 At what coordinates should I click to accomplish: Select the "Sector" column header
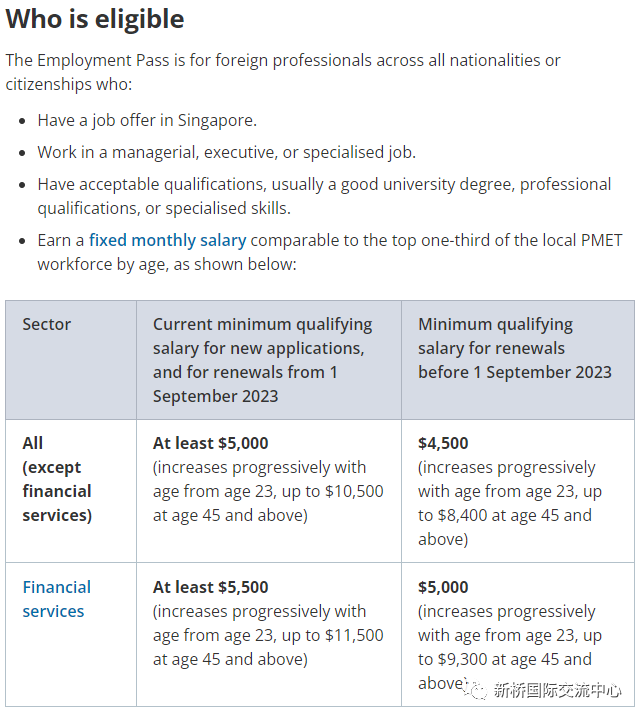47,324
